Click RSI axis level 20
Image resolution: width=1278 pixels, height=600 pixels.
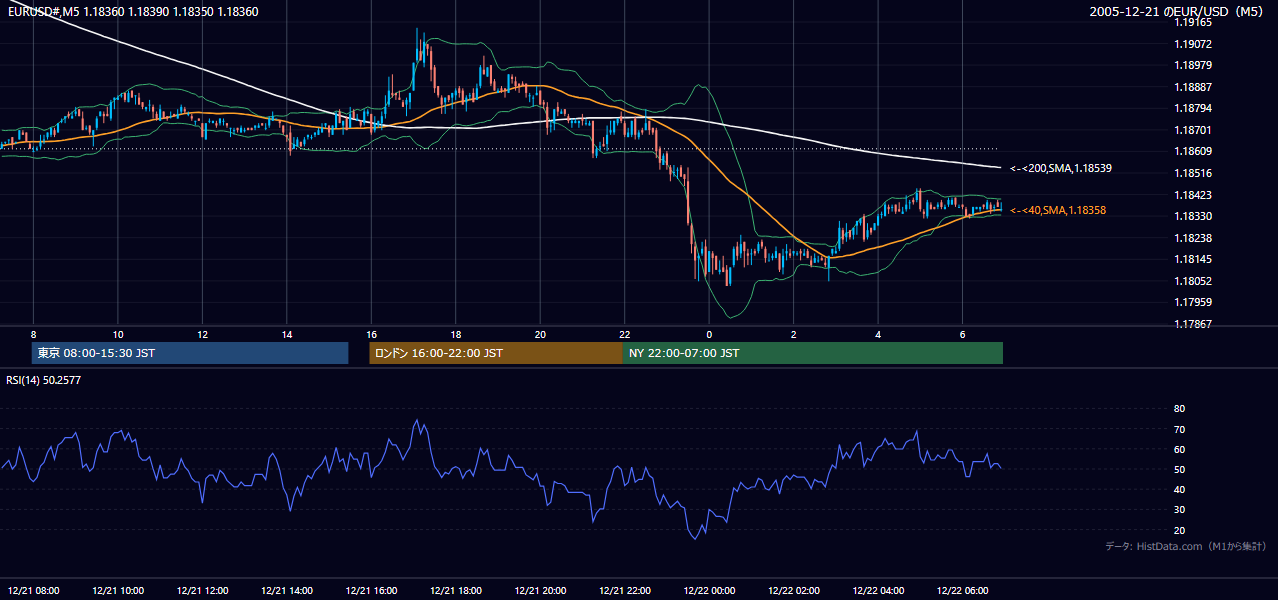(1179, 530)
